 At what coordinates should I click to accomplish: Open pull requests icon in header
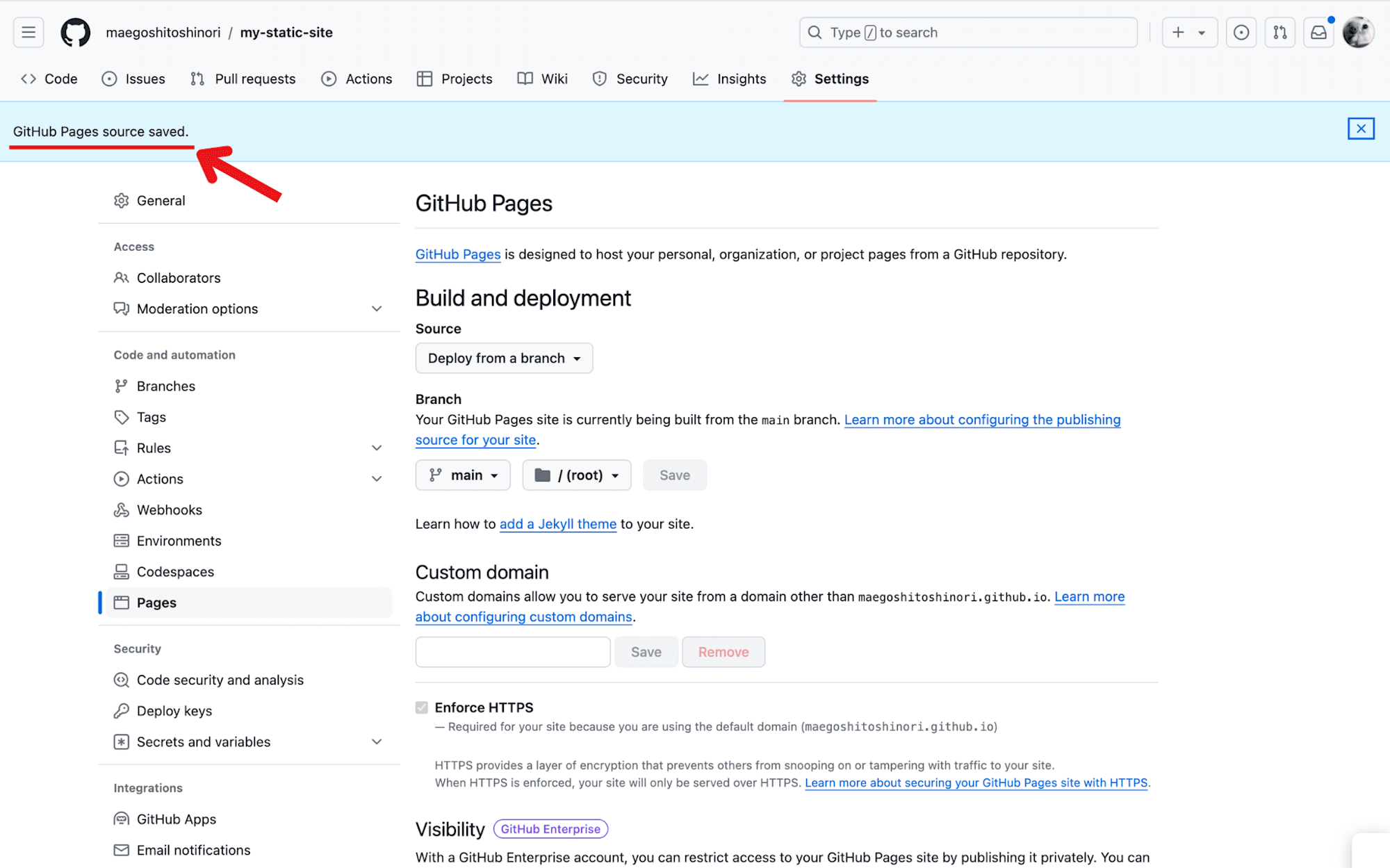point(1280,33)
